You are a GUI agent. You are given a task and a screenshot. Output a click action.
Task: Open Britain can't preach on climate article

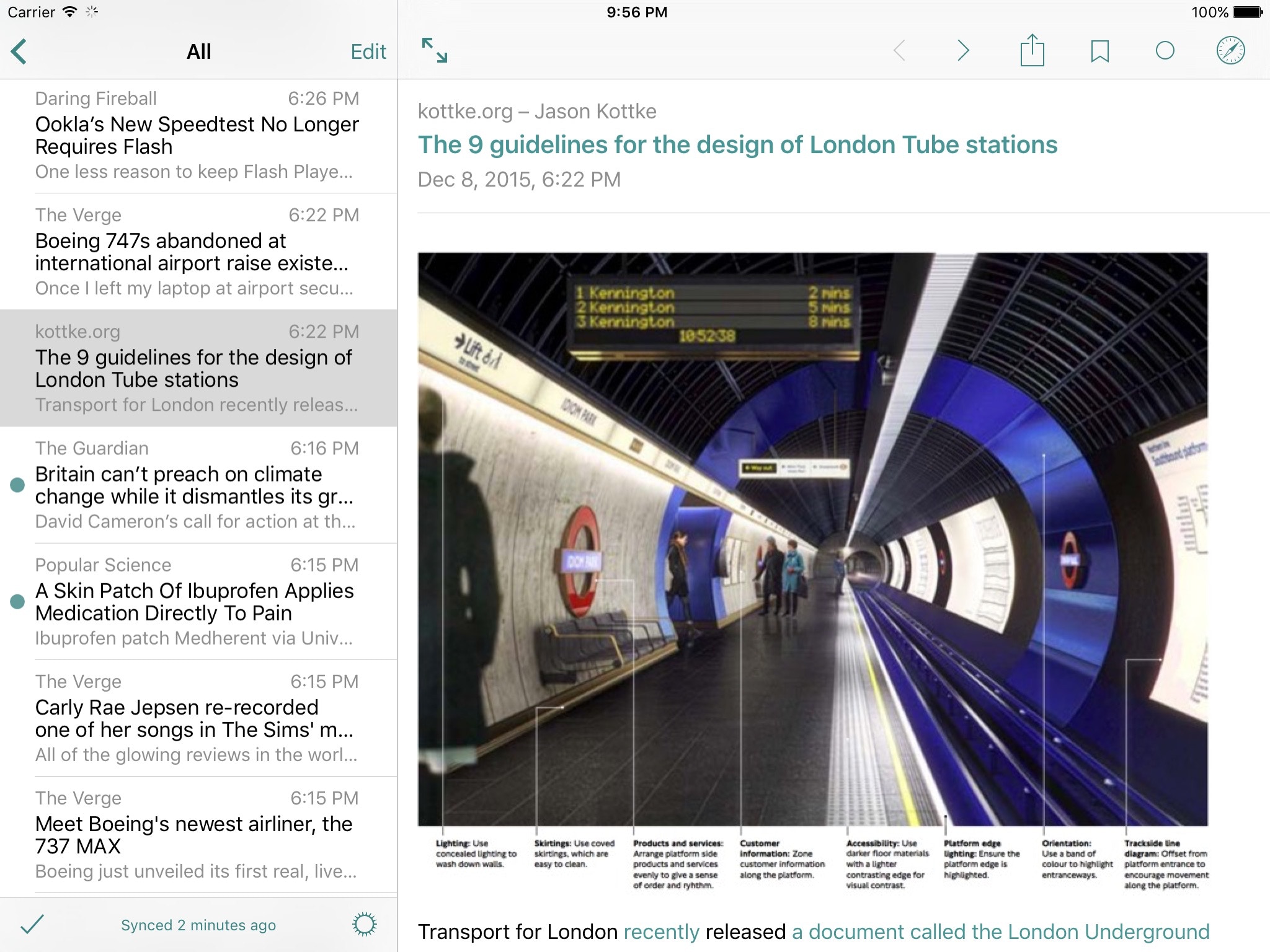click(x=198, y=485)
